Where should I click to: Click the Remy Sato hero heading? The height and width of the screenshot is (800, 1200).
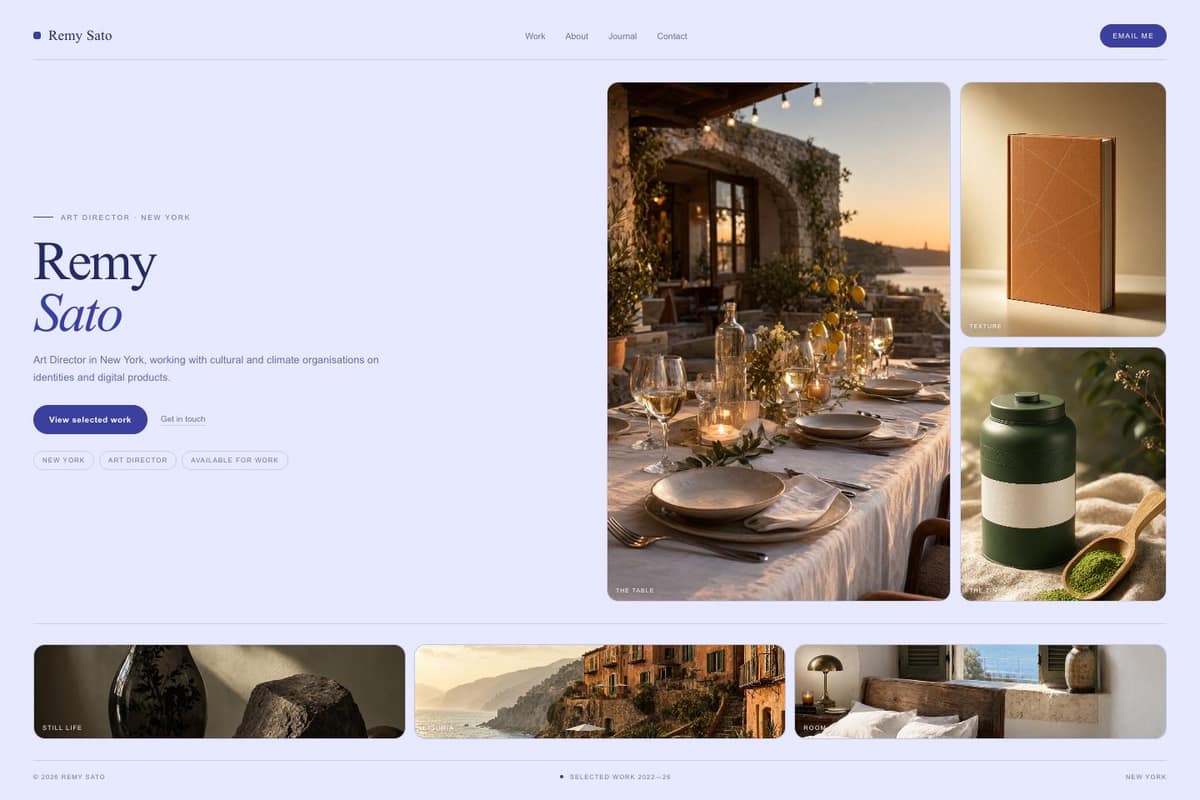95,287
